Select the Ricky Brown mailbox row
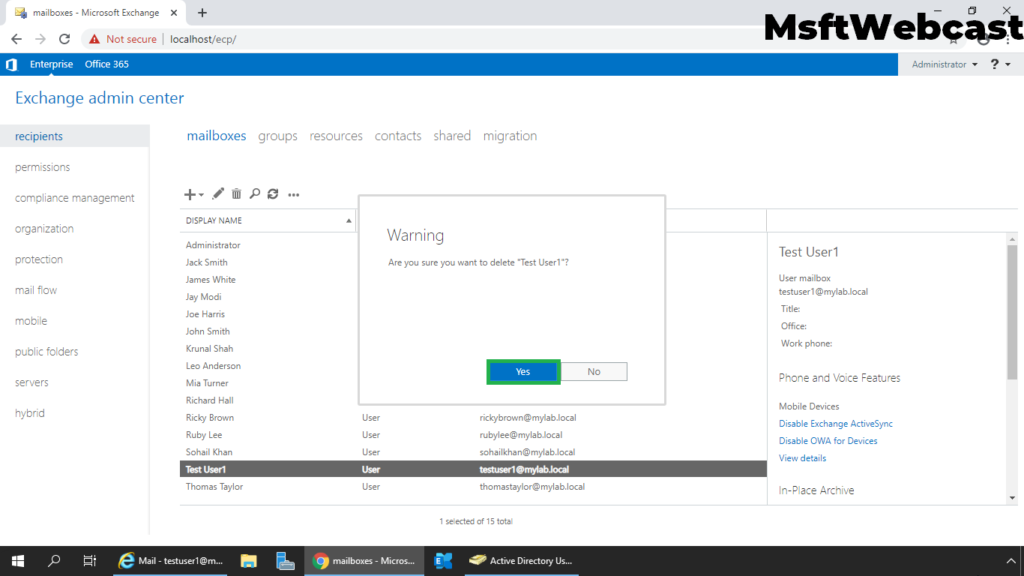The image size is (1024, 576). point(473,417)
